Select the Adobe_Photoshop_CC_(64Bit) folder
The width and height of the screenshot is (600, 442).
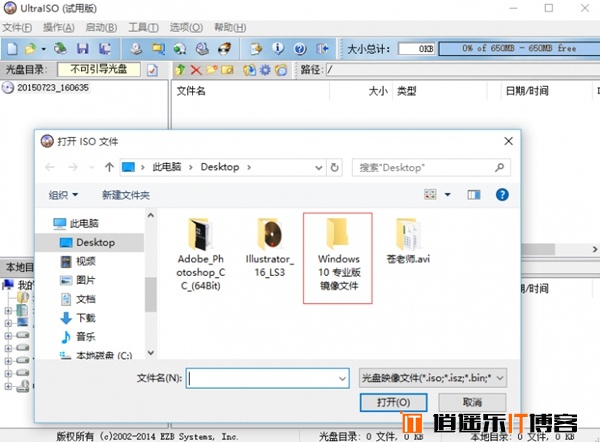click(x=201, y=254)
